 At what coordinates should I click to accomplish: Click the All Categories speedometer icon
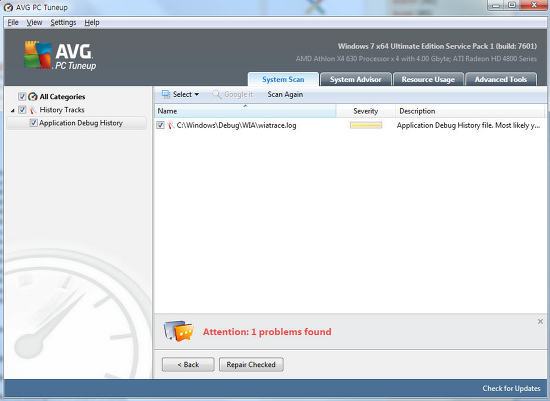(x=33, y=96)
